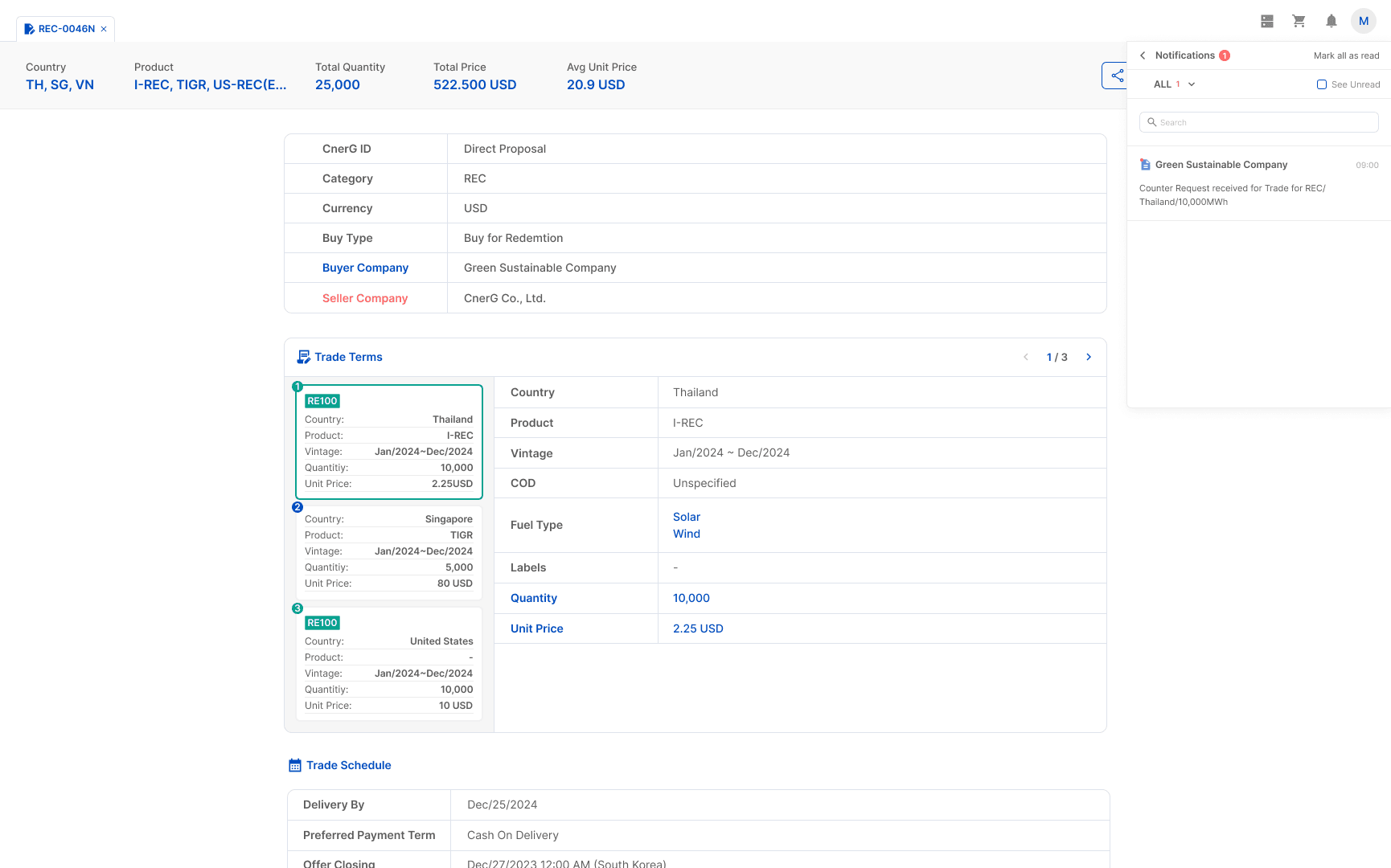Screen dimensions: 1391x868
Task: Close the REC-0046N tab
Action: tap(103, 28)
